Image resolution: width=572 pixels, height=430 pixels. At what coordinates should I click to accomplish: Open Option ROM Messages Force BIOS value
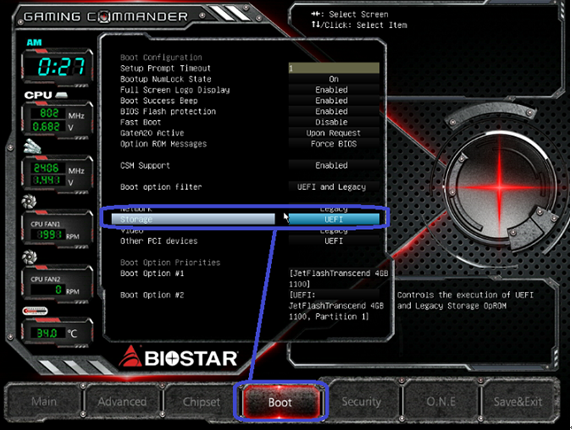click(x=334, y=144)
